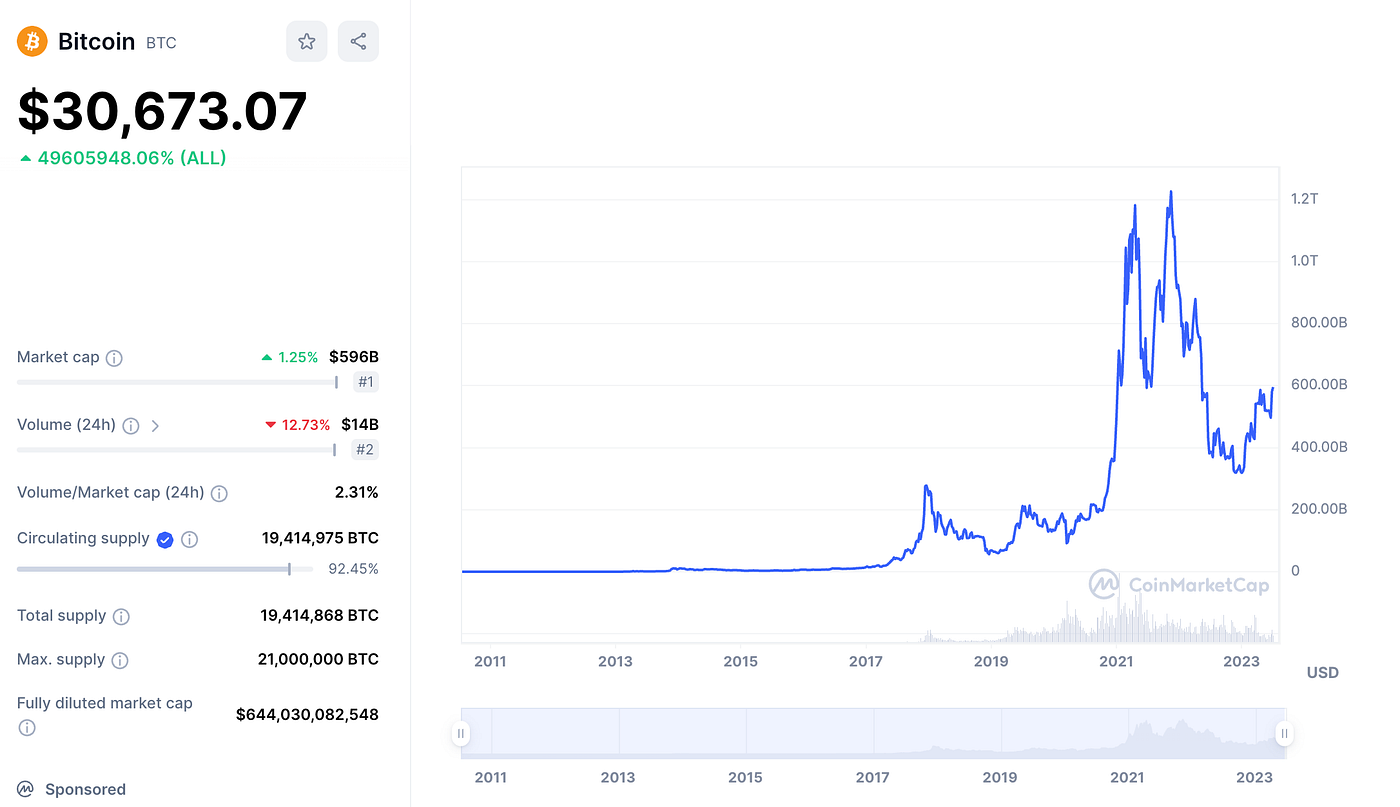Click the 2.31% volume ratio value
Screen dimensions: 1400x807
pyautogui.click(x=357, y=493)
